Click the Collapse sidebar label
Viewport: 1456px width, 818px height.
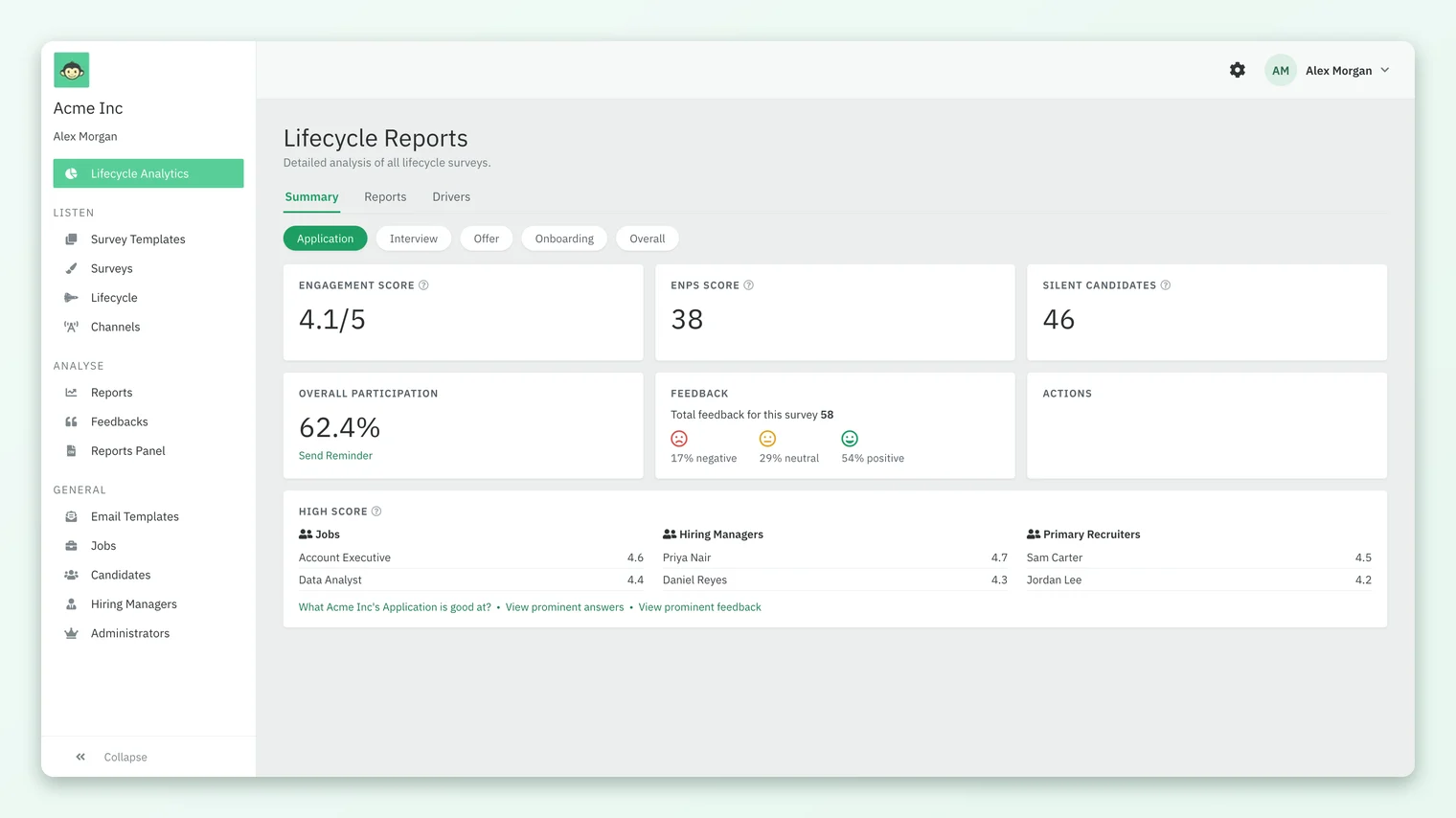[125, 757]
